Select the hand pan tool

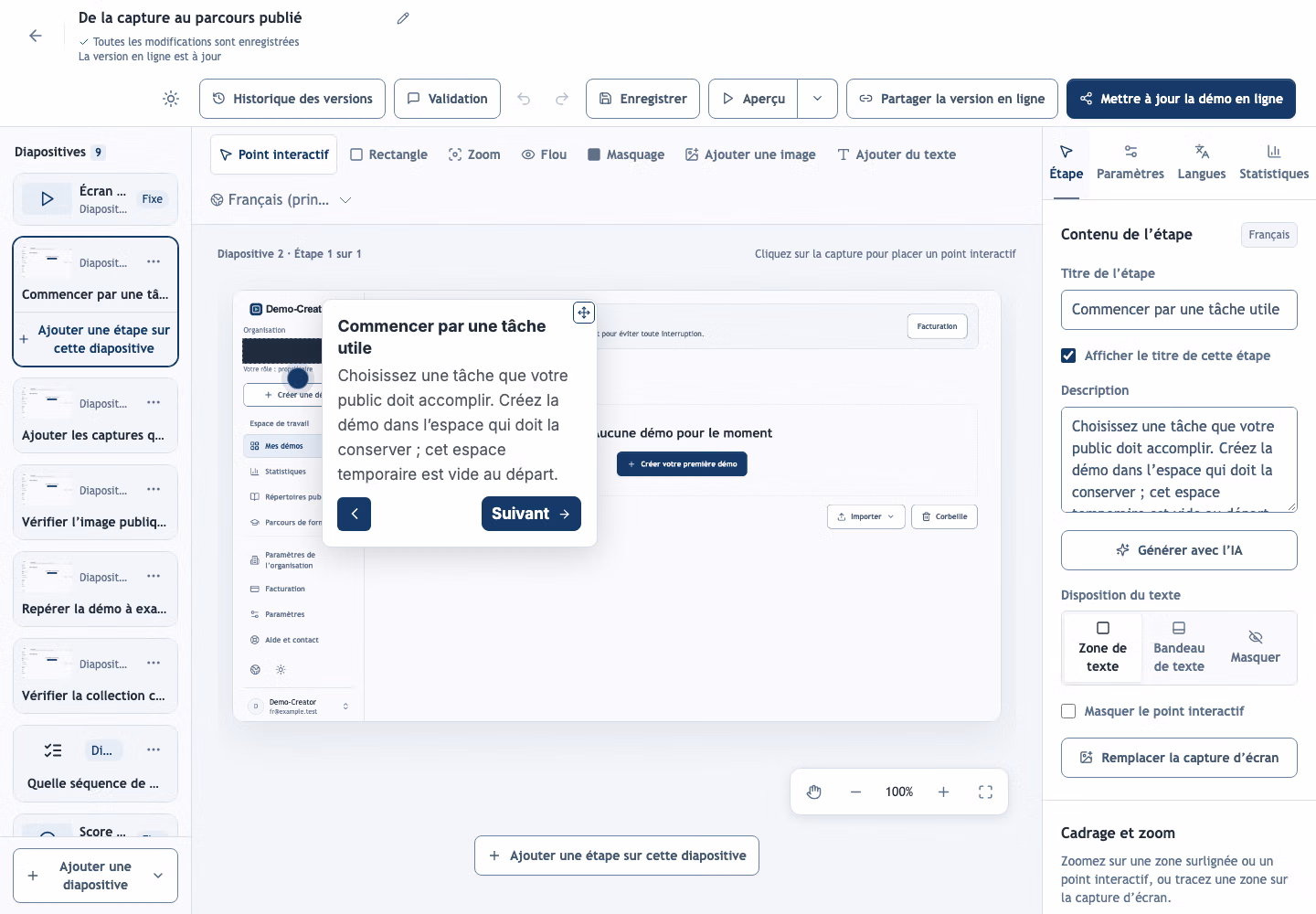coord(814,792)
